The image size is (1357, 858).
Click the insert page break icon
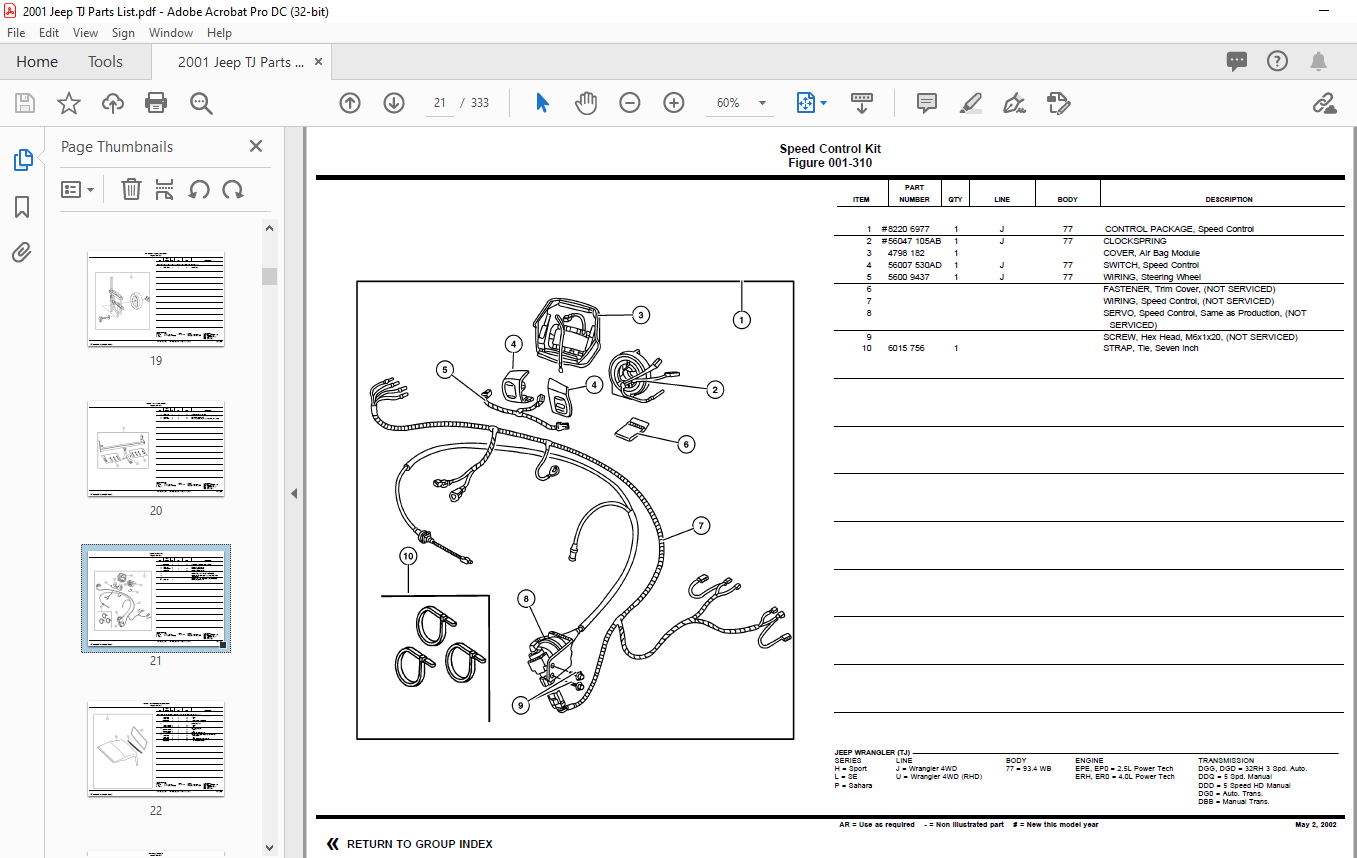(165, 189)
